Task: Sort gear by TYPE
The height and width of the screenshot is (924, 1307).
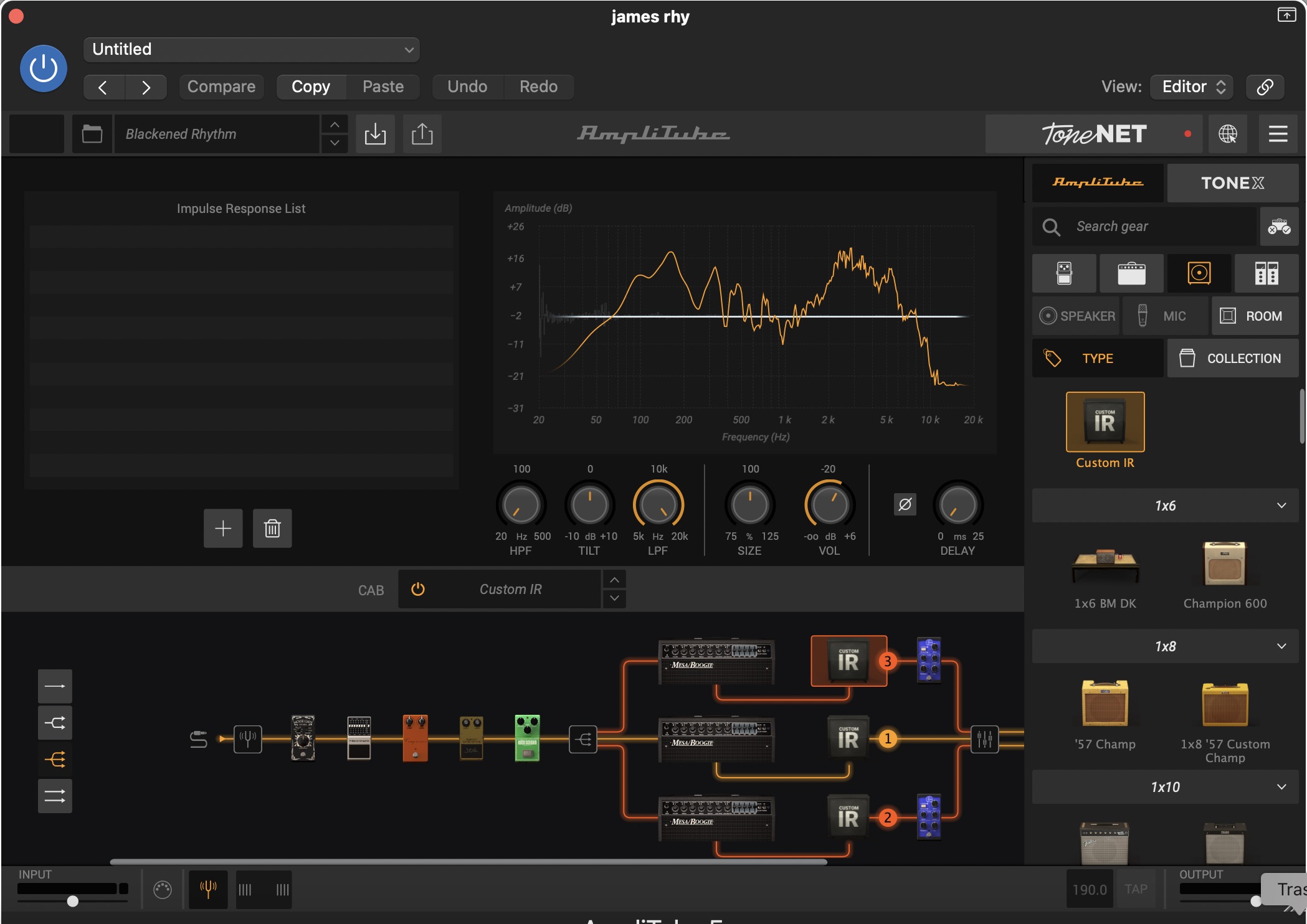Action: (1098, 358)
